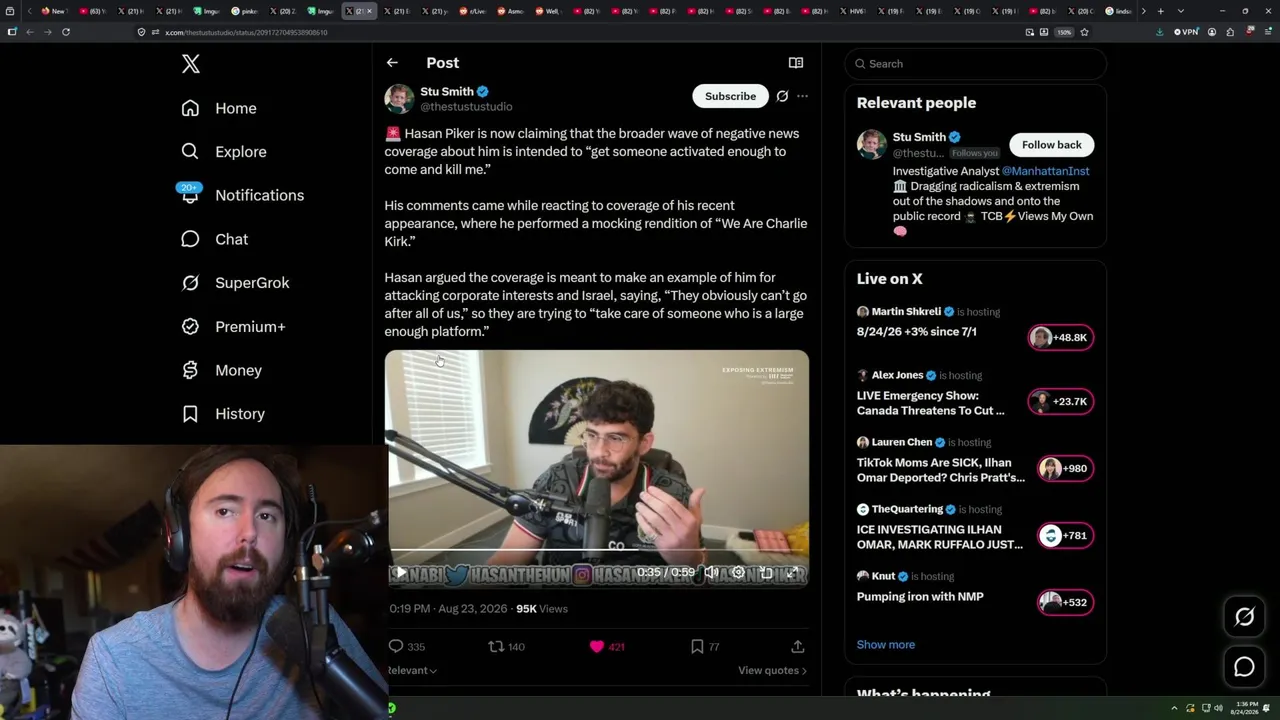The width and height of the screenshot is (1280, 720).
Task: Open the Relevant sort dropdown
Action: [412, 670]
